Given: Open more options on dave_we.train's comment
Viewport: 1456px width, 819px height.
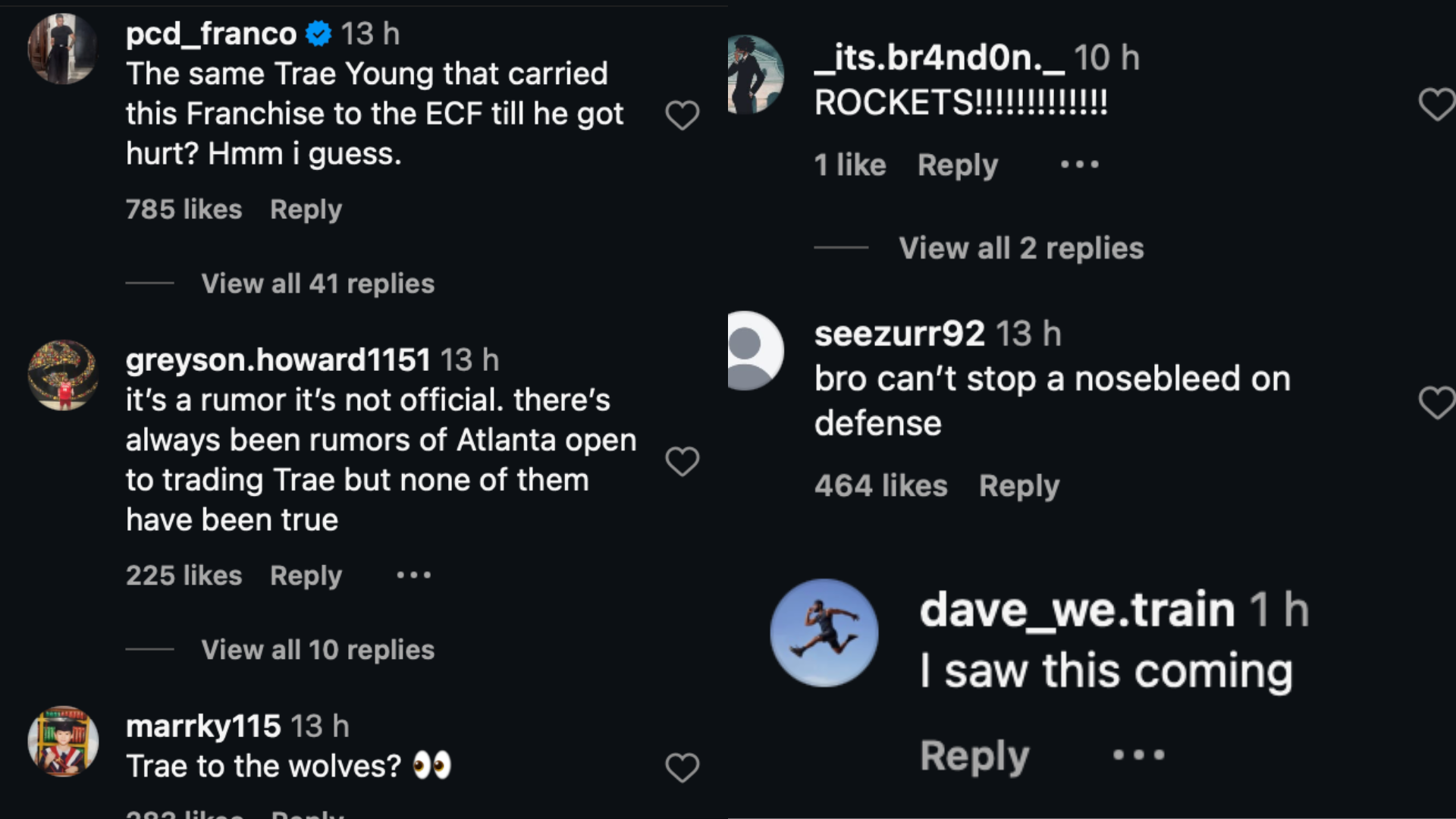Looking at the screenshot, I should 1138,755.
